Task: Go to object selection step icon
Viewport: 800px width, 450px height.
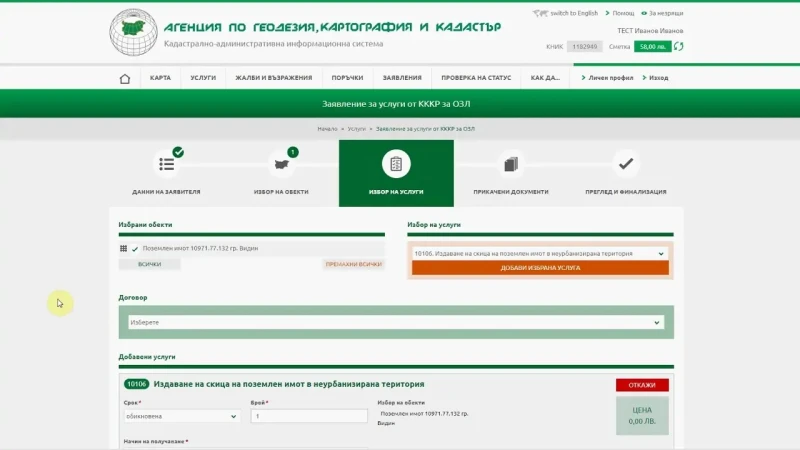Action: pyautogui.click(x=281, y=164)
